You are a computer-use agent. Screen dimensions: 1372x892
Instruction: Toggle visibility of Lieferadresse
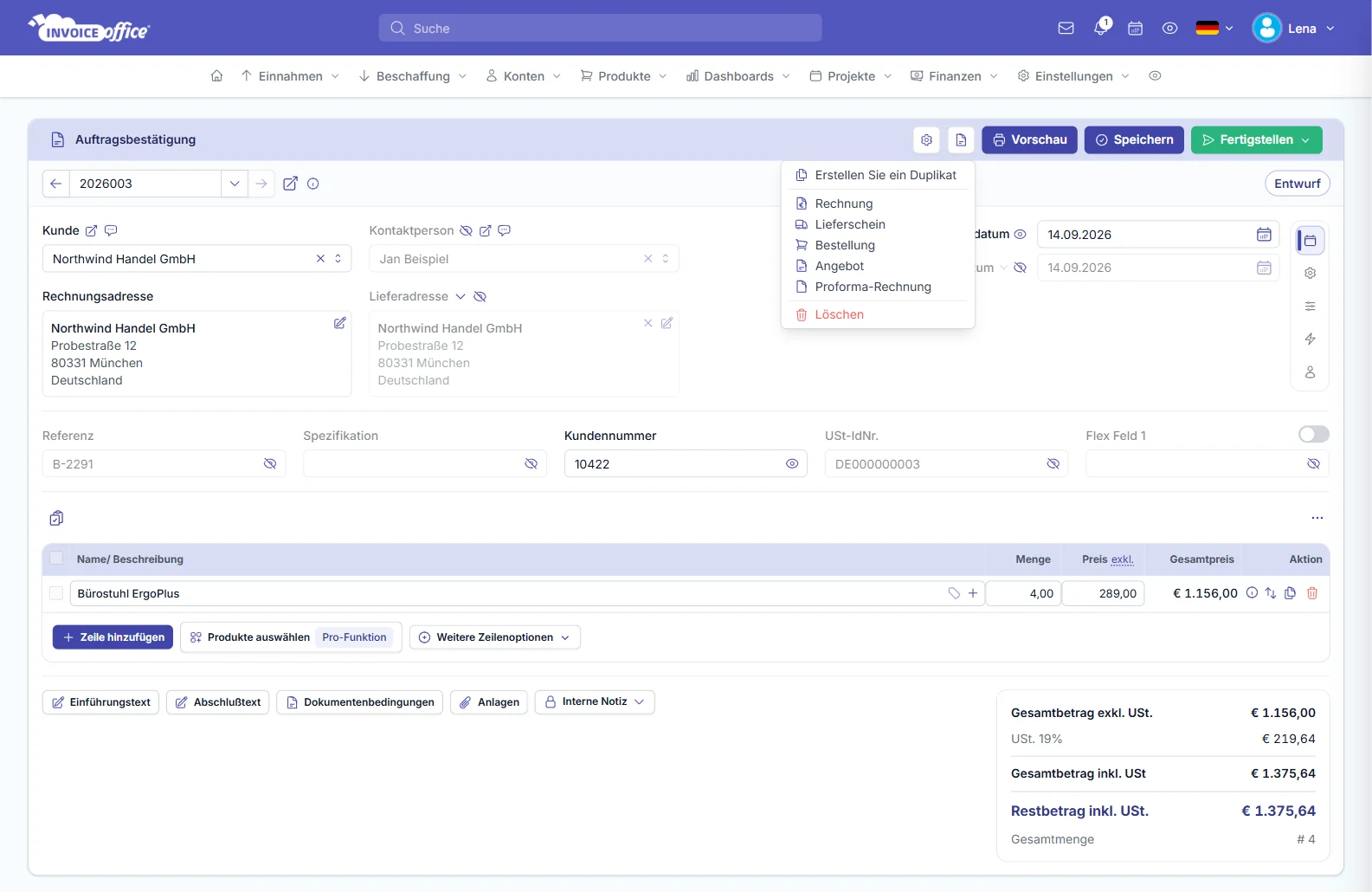coord(480,296)
